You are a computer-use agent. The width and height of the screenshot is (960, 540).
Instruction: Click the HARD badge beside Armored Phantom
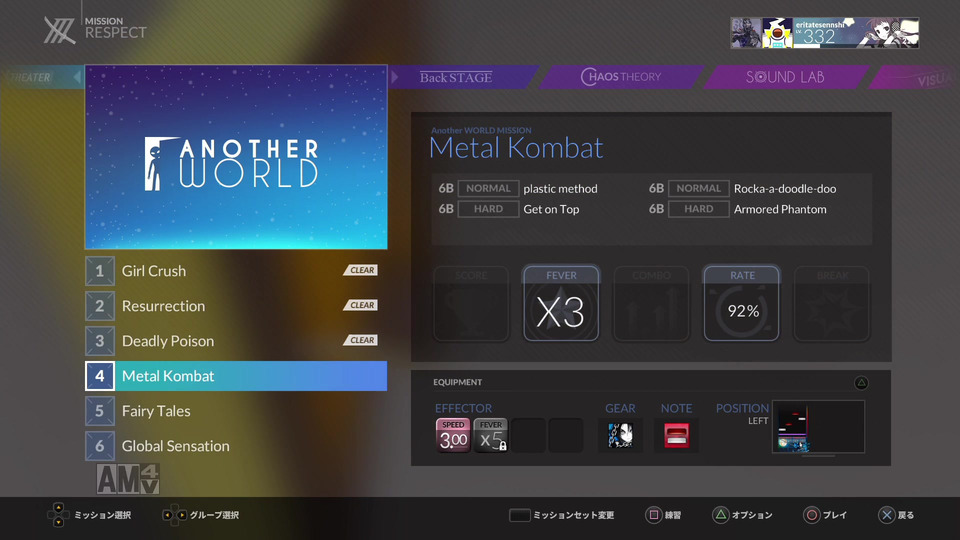[x=699, y=209]
